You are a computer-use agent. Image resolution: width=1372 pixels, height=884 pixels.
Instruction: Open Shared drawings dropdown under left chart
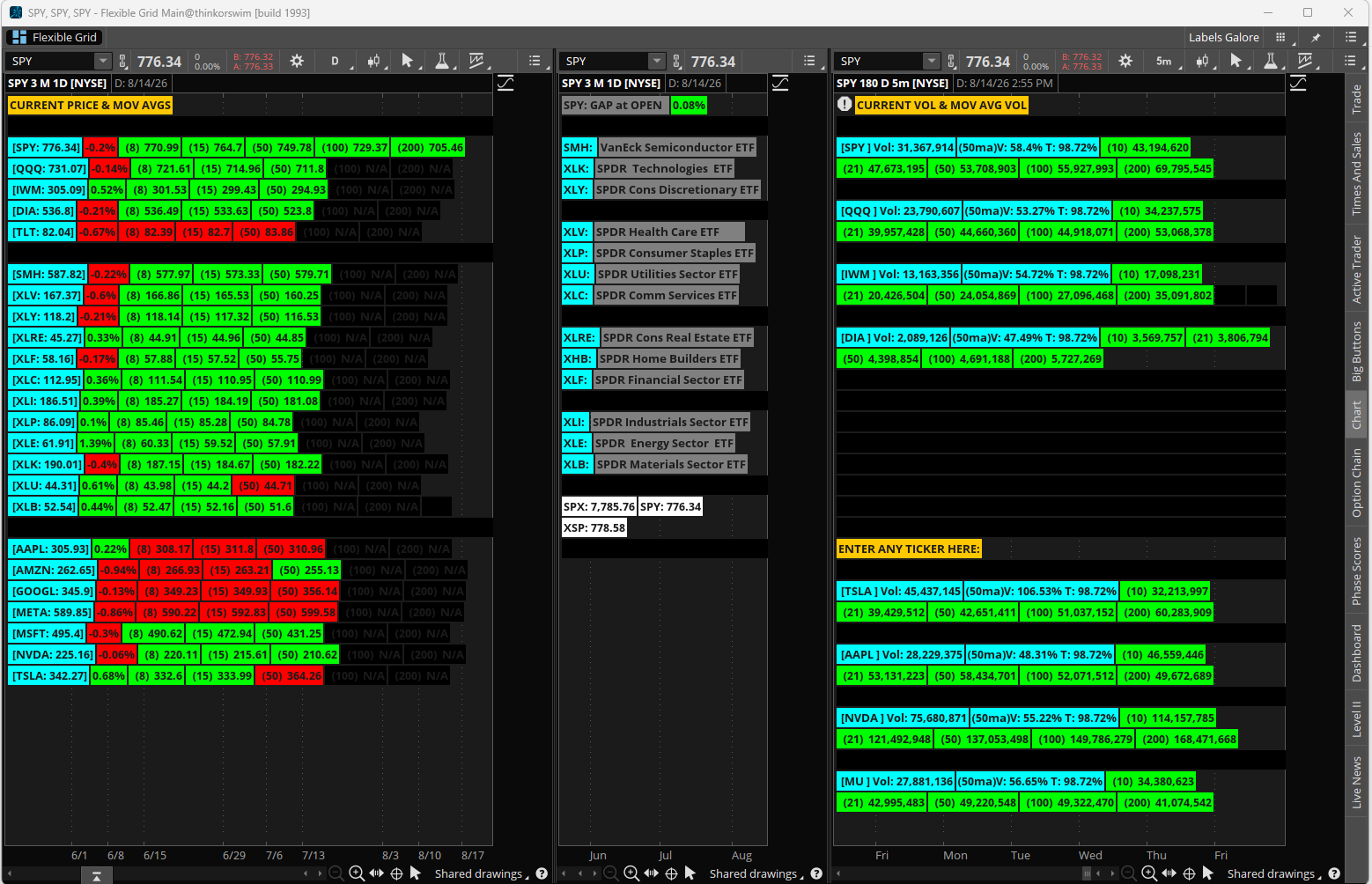point(483,873)
